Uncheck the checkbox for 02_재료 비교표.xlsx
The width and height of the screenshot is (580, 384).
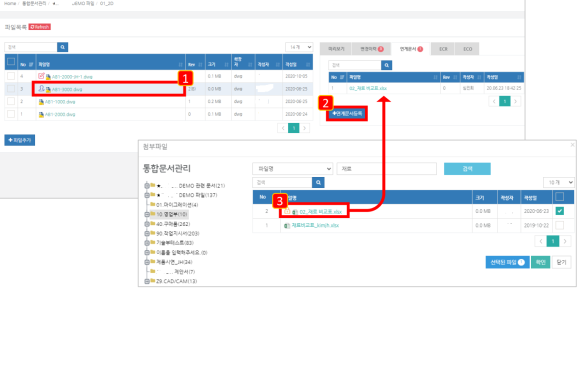560,211
